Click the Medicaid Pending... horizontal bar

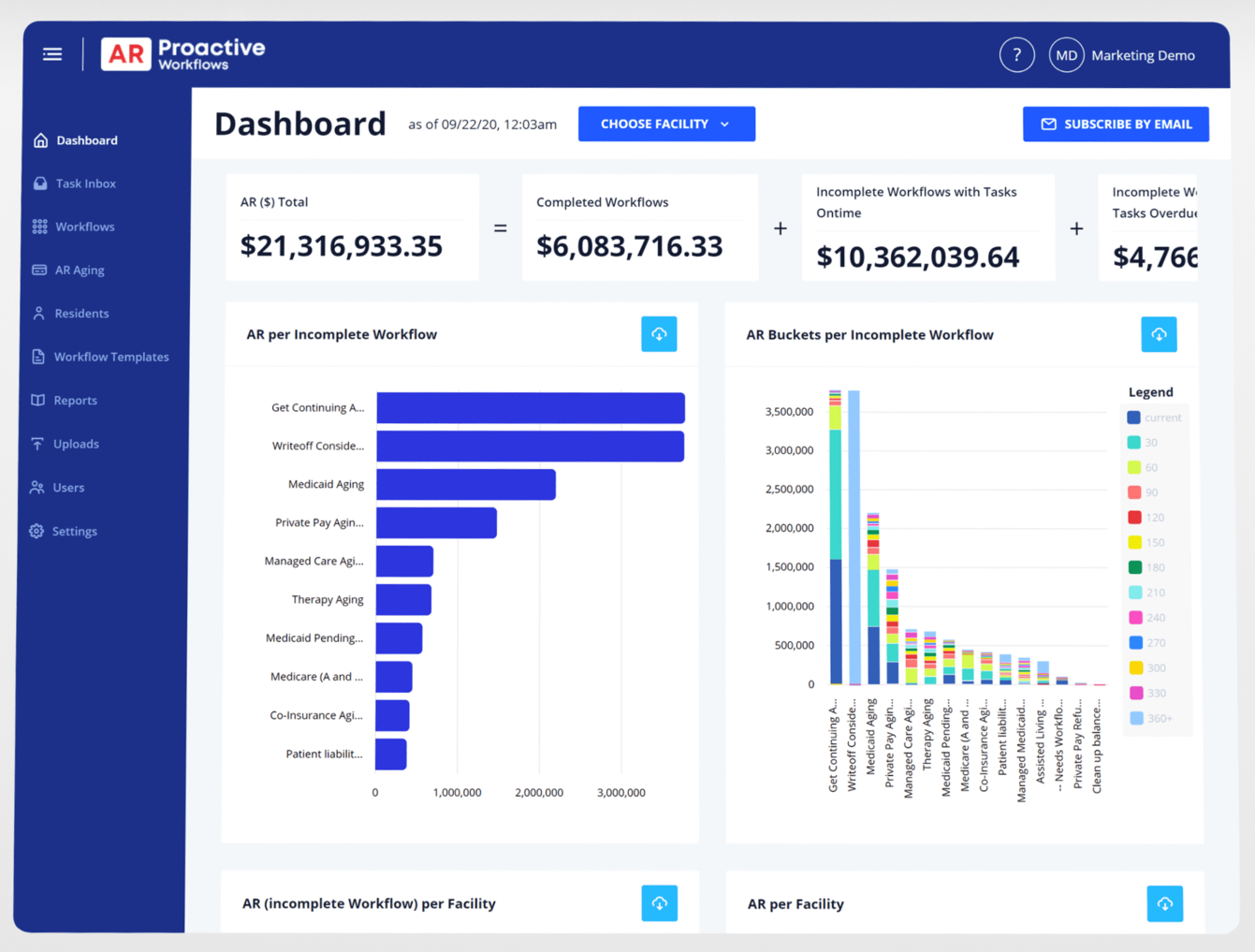pyautogui.click(x=399, y=638)
